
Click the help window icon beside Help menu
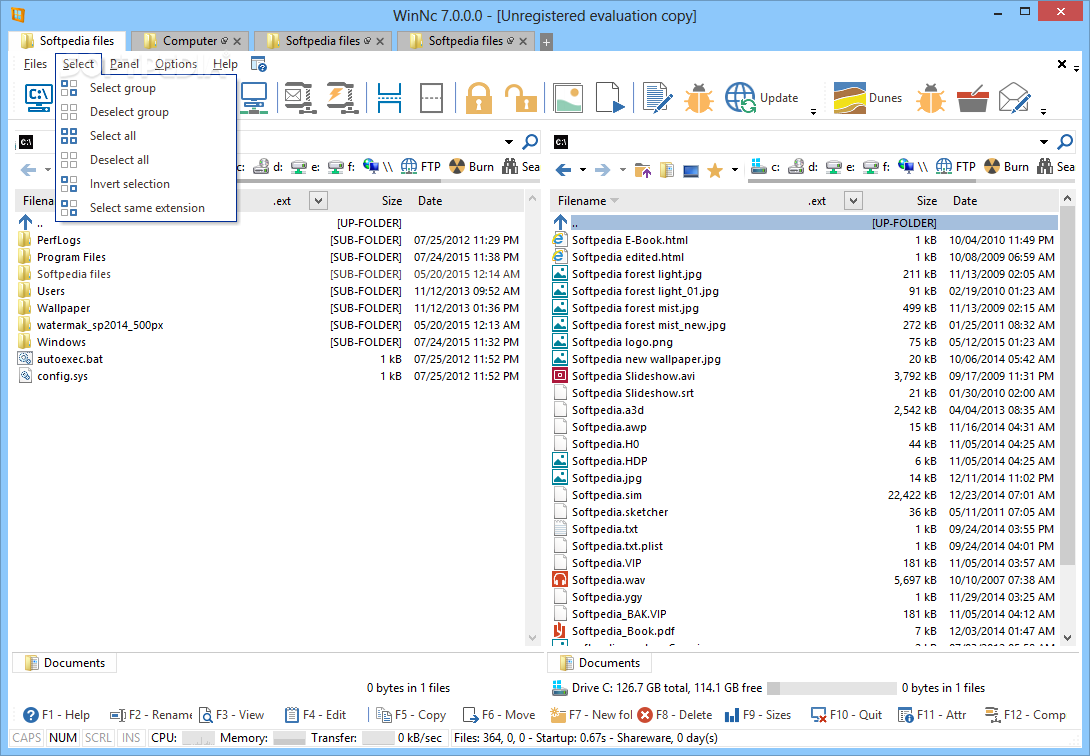(x=259, y=64)
